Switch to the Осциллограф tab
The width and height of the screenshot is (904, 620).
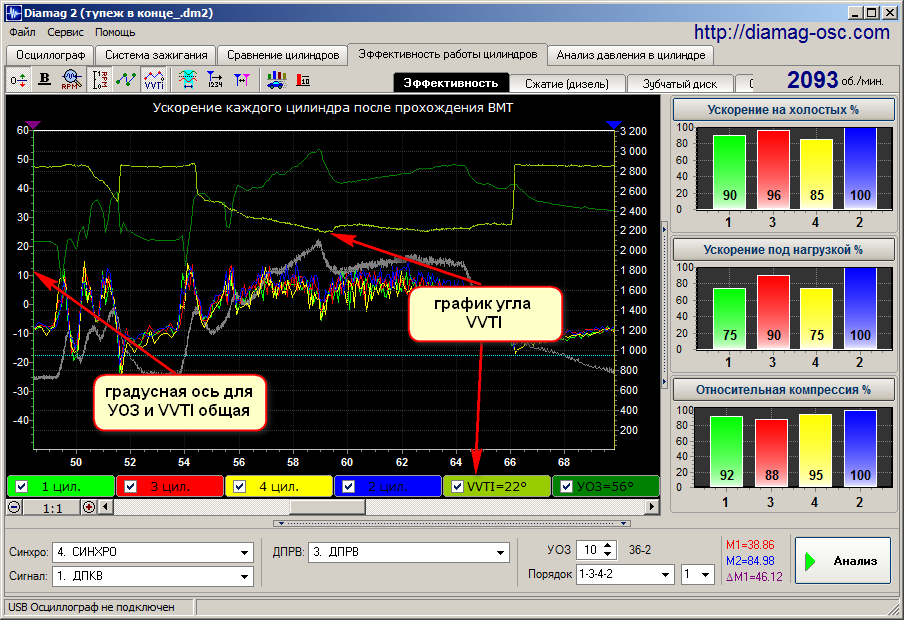(x=51, y=55)
